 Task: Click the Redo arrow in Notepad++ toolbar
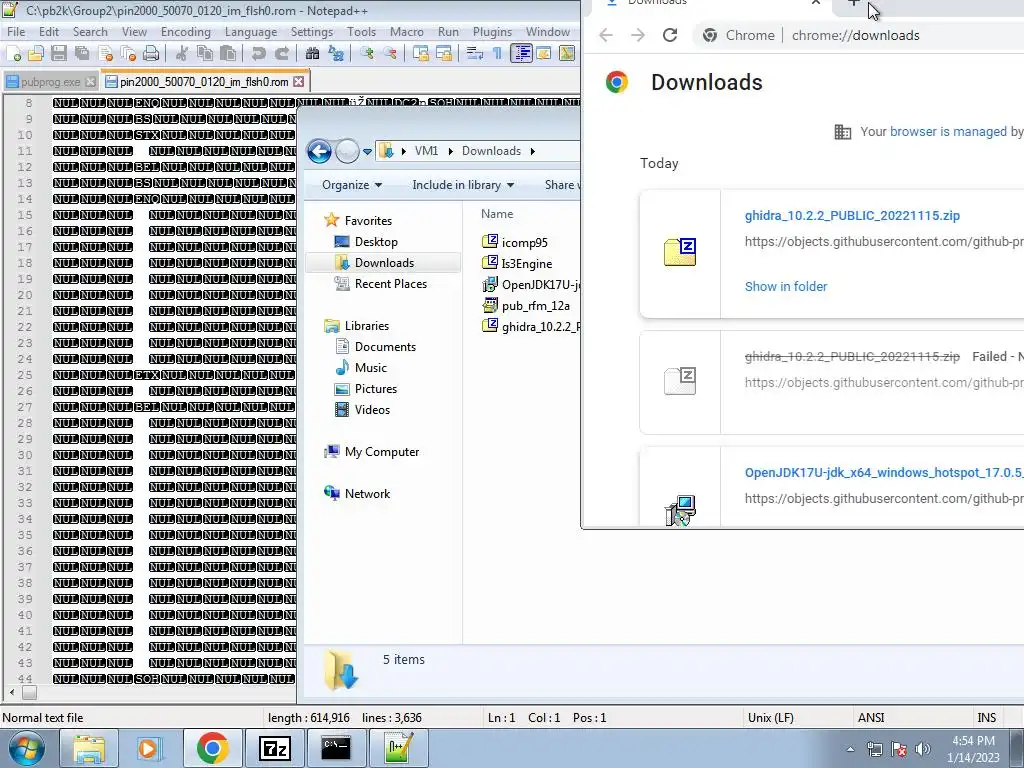pyautogui.click(x=281, y=54)
